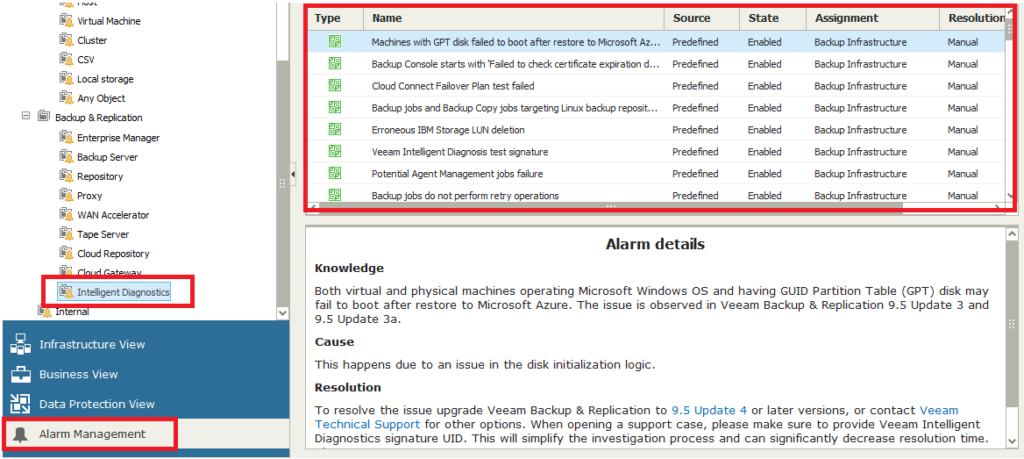Select 'Erroneous IBM Storage LUN deletion' alarm

656,129
